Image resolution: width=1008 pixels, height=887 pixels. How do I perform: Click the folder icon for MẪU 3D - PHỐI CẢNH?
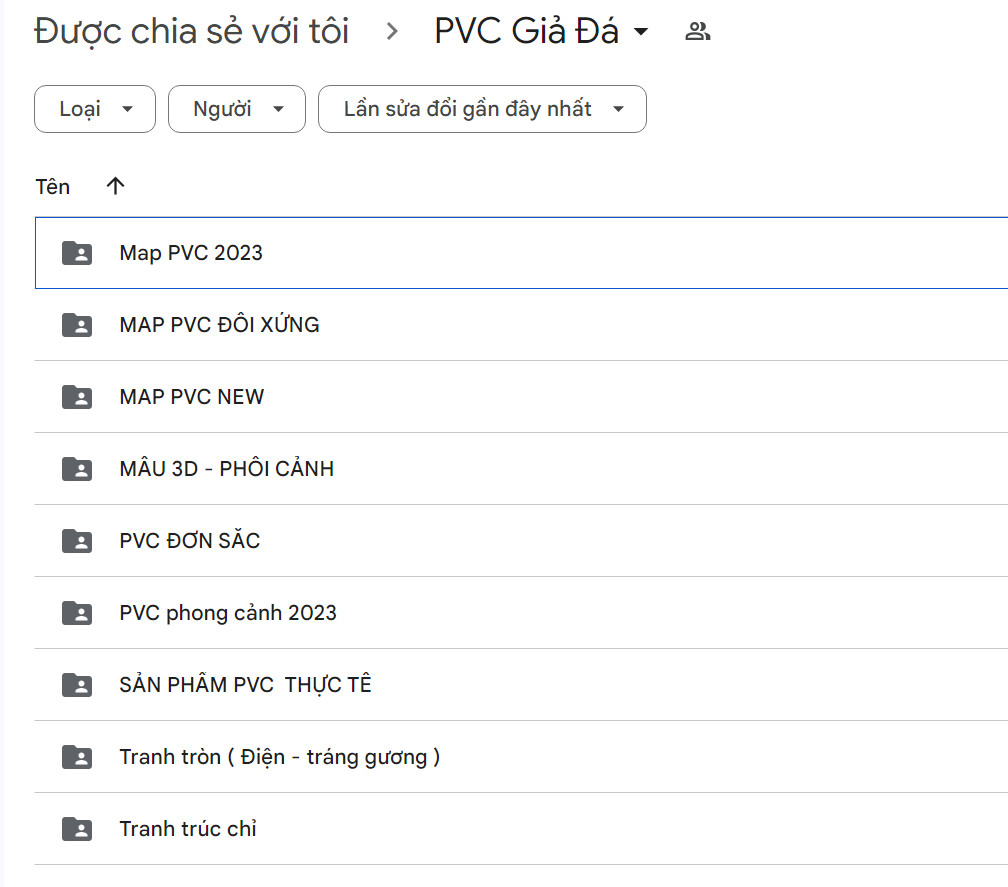pyautogui.click(x=77, y=469)
